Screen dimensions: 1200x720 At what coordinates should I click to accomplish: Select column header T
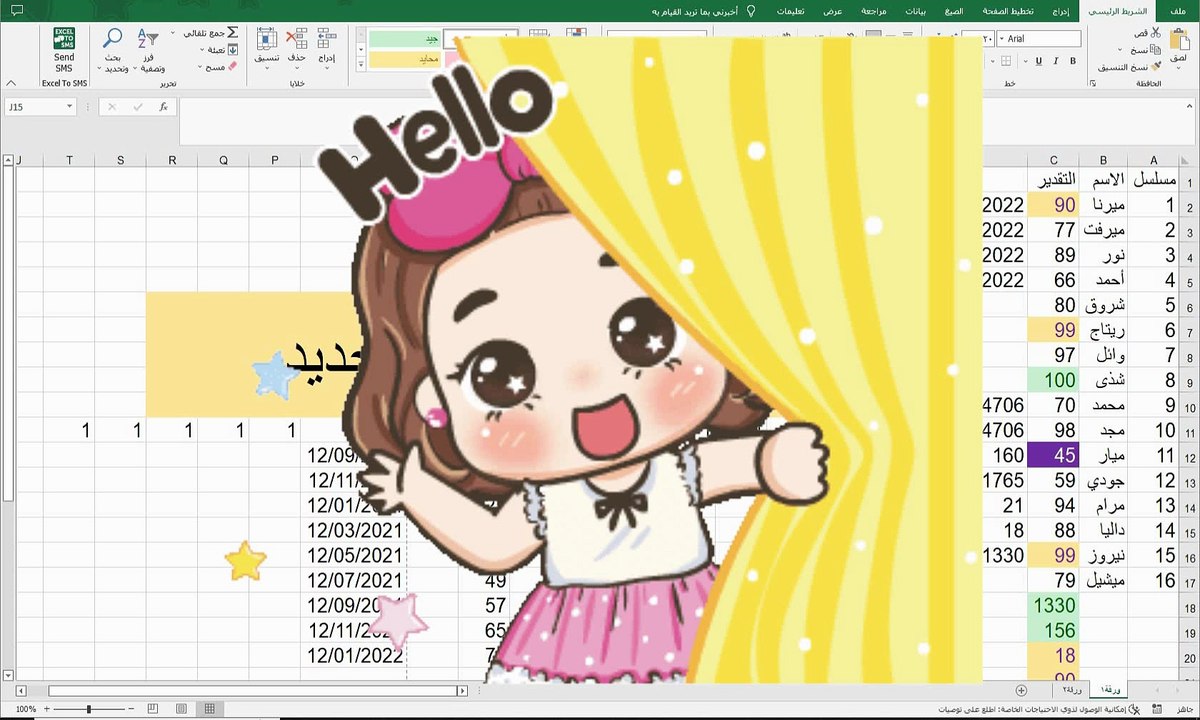pos(69,160)
